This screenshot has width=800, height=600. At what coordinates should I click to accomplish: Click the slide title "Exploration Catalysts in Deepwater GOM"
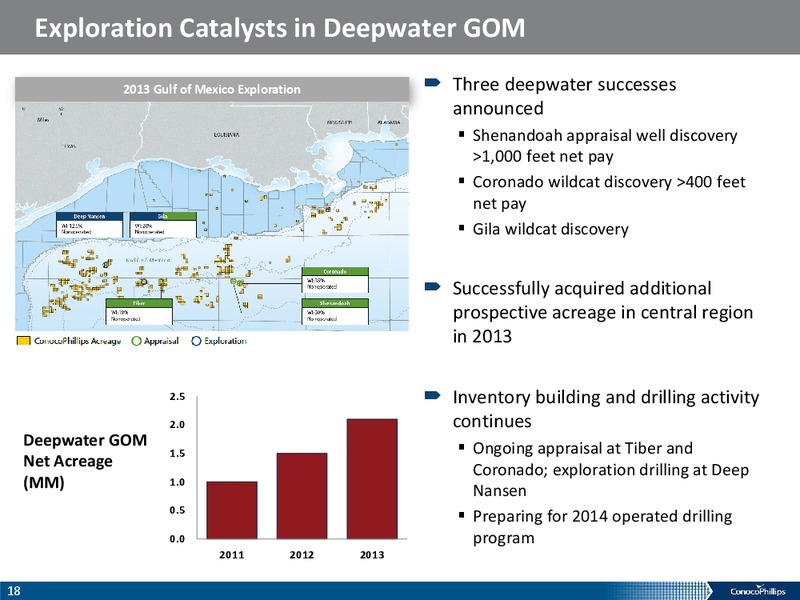click(x=280, y=28)
